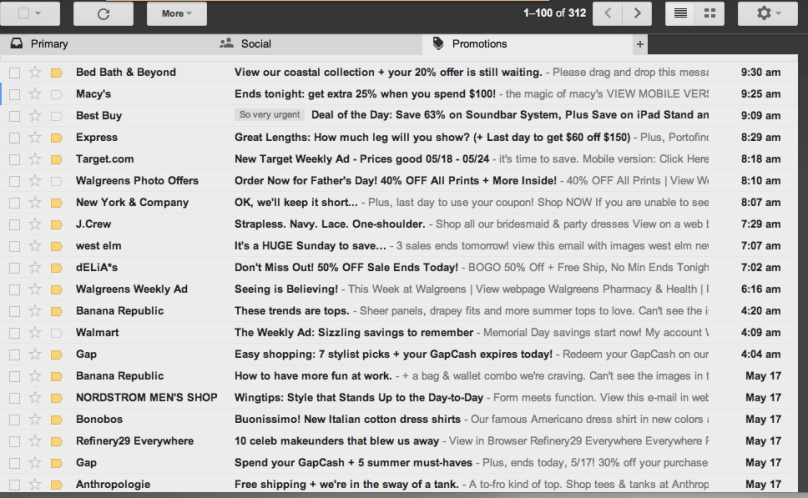Select the Best Buy email checkbox
Image resolution: width=808 pixels, height=498 pixels.
14,116
